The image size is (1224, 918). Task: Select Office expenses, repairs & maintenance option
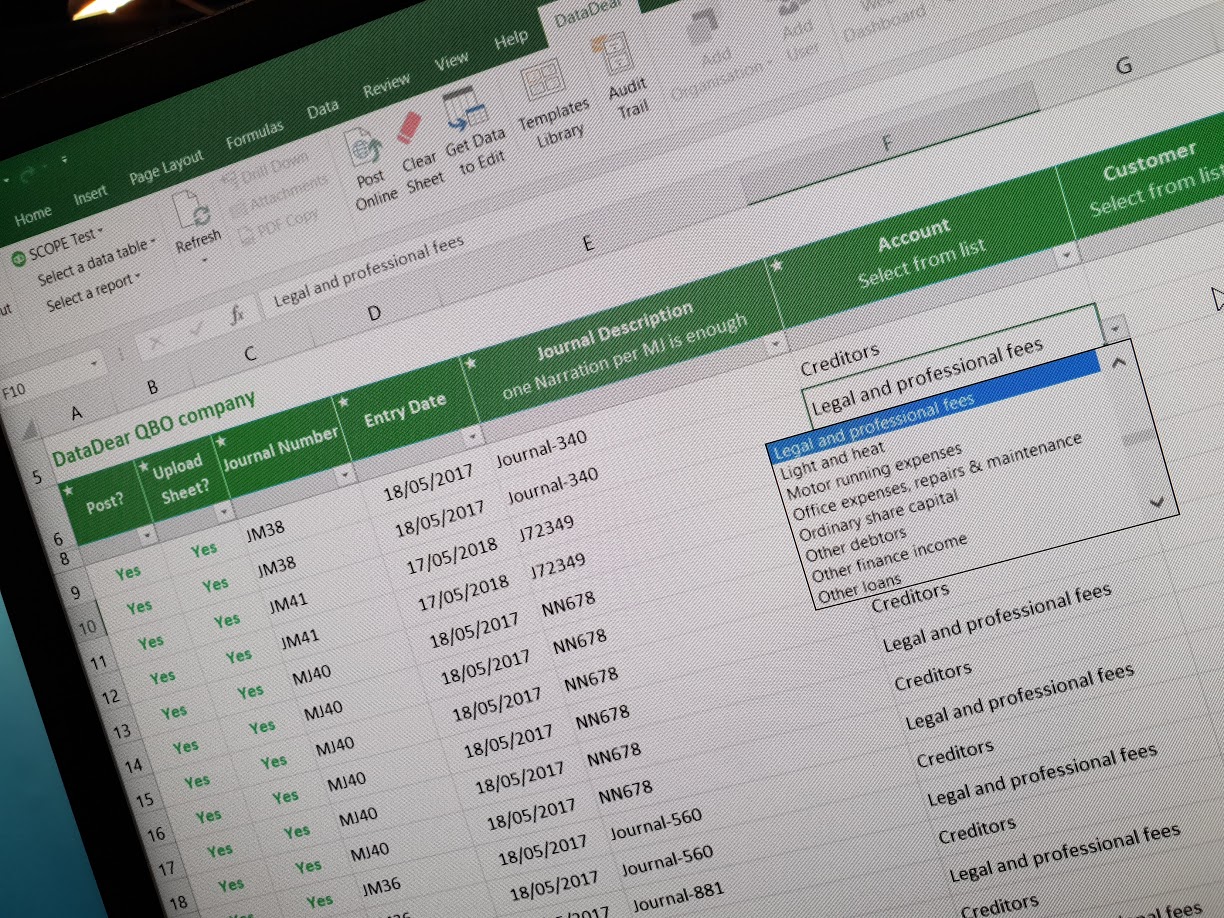click(936, 476)
